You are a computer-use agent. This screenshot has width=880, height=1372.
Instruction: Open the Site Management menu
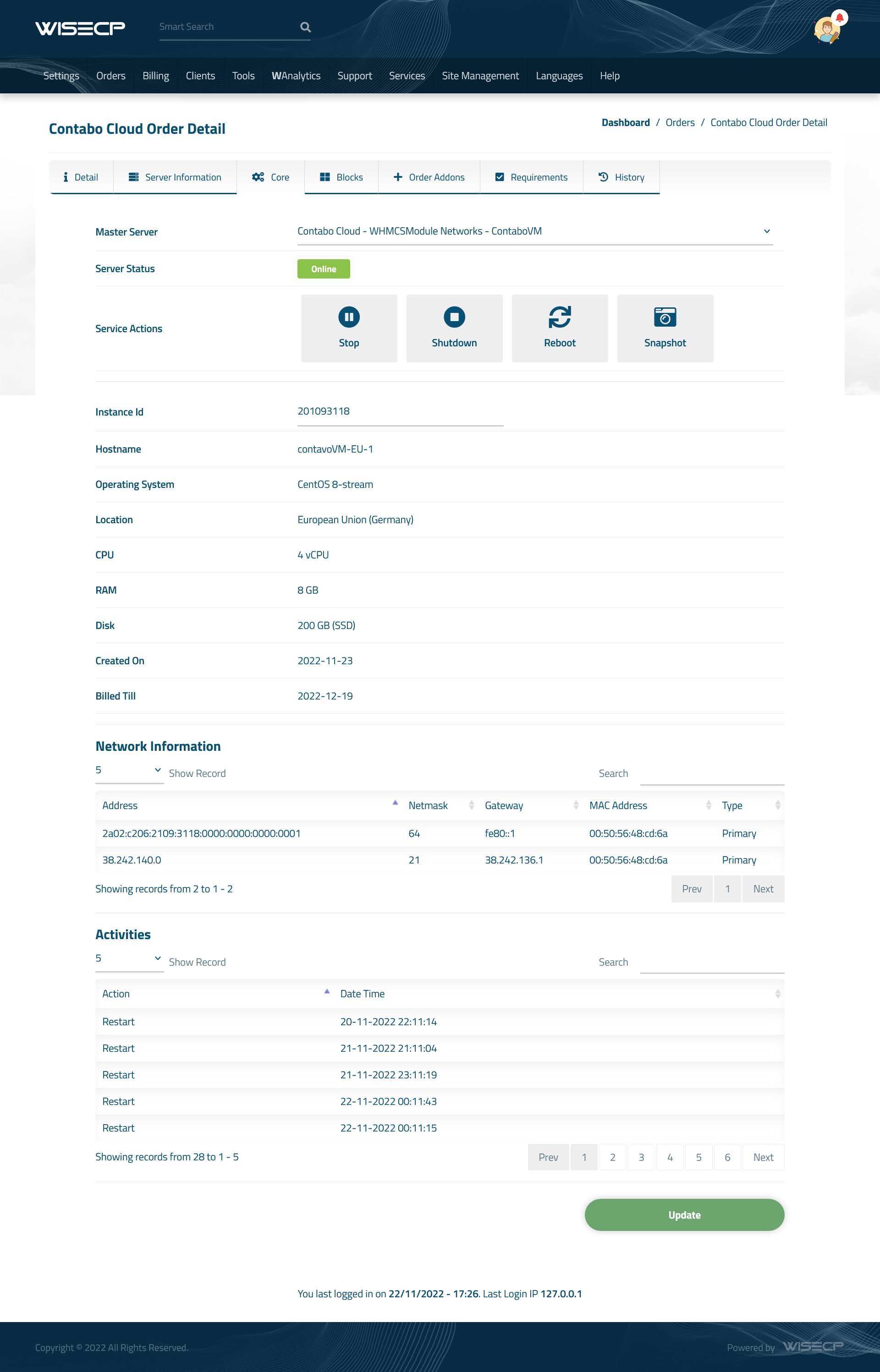click(x=481, y=76)
